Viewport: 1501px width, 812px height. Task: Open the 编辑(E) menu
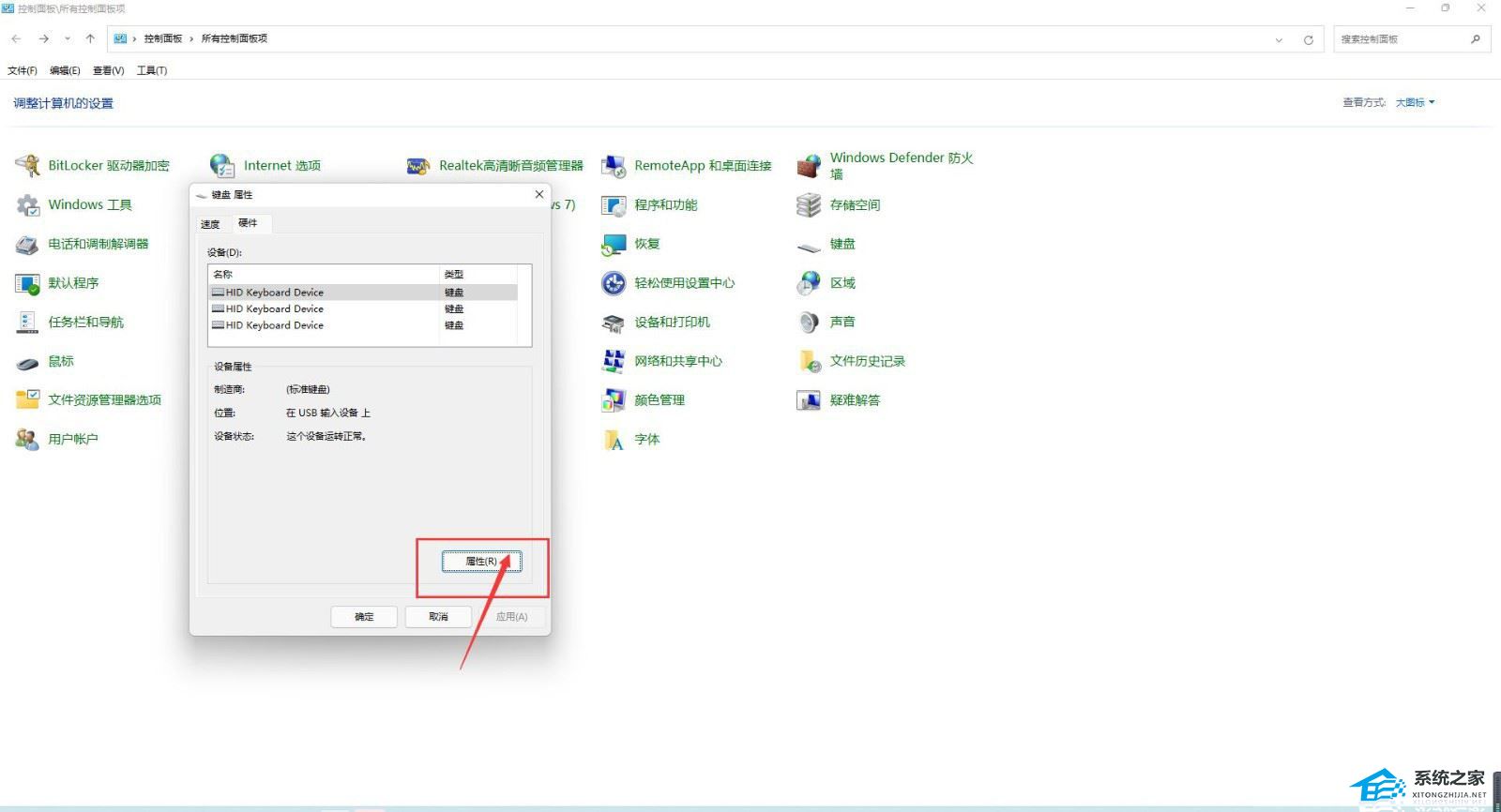coord(65,70)
